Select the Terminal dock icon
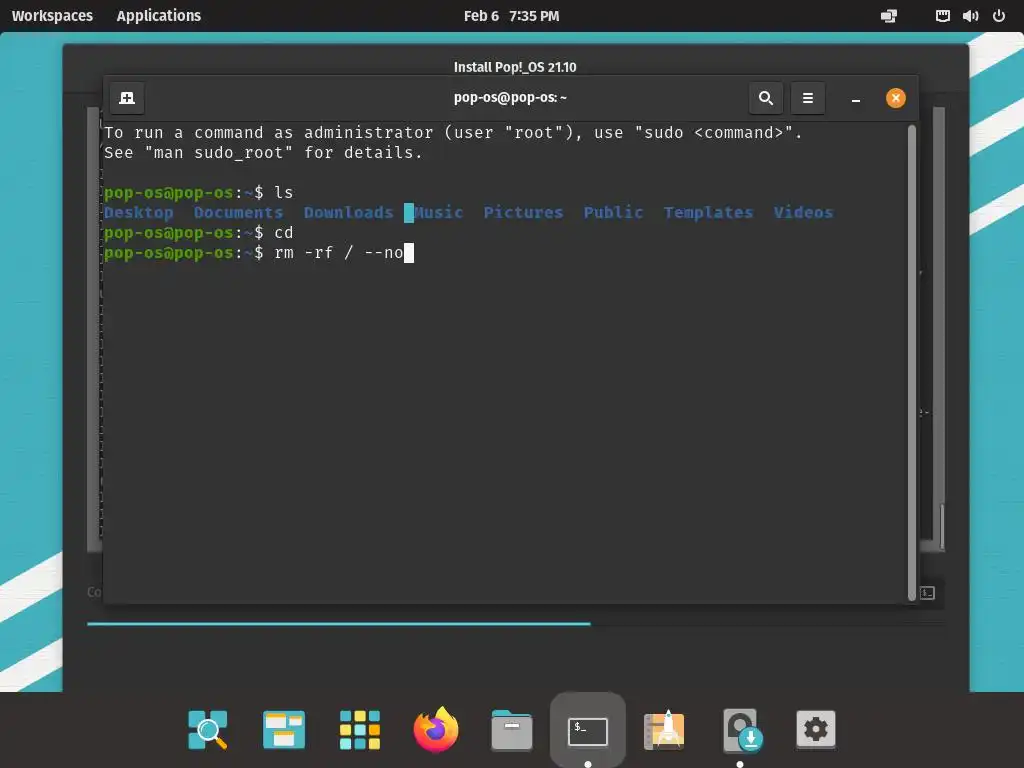 (588, 731)
